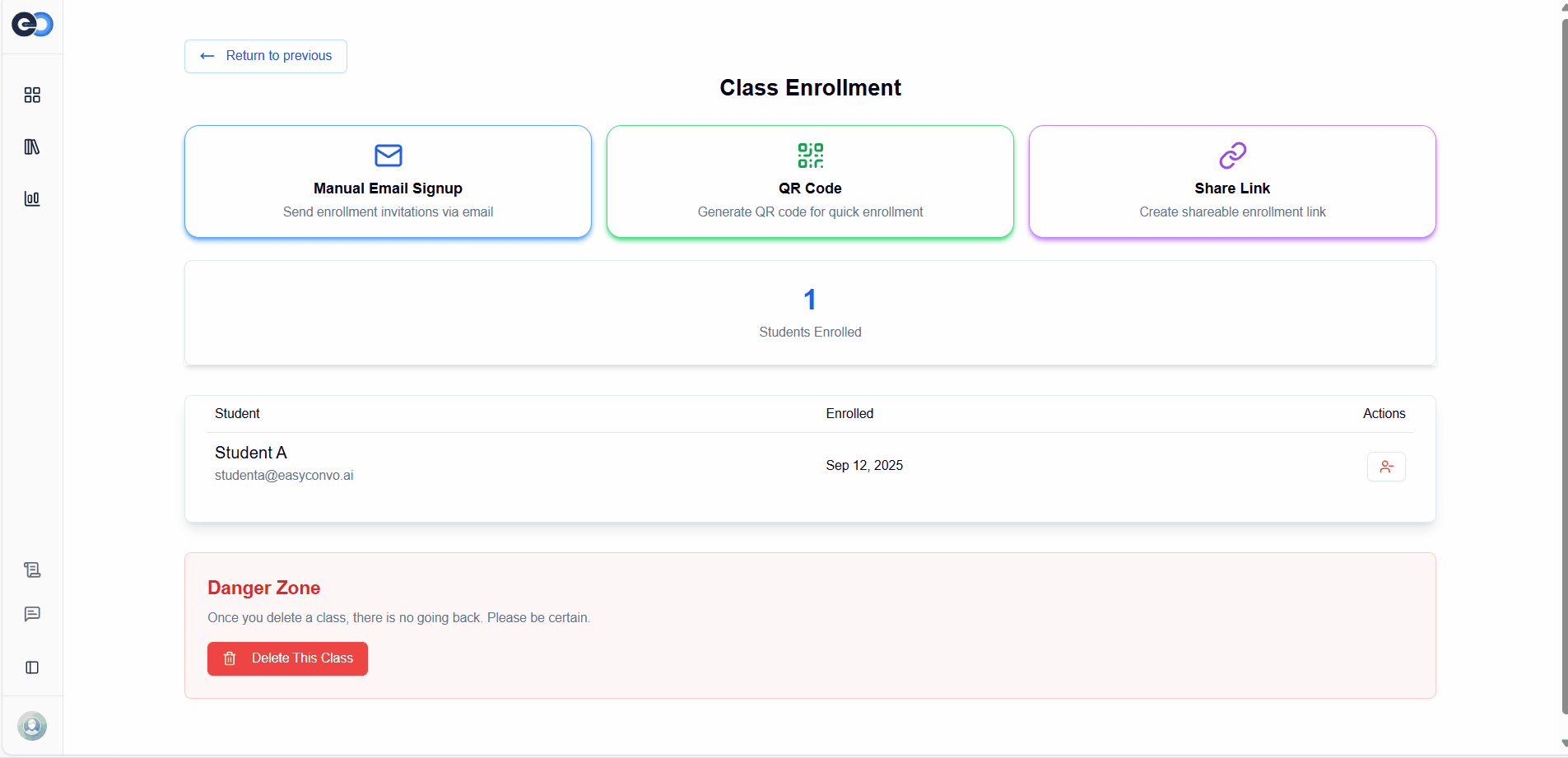Click the studenta@easyconvo.ai email address

[x=284, y=476]
